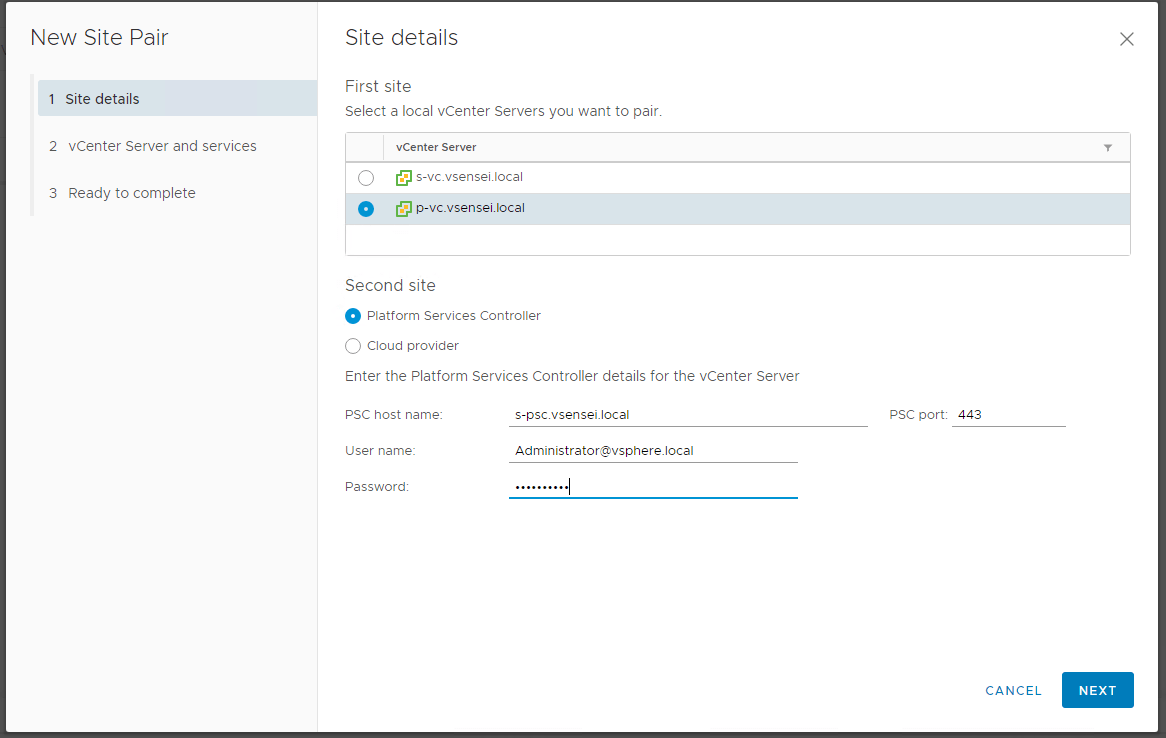Click the Password input field

click(x=652, y=487)
